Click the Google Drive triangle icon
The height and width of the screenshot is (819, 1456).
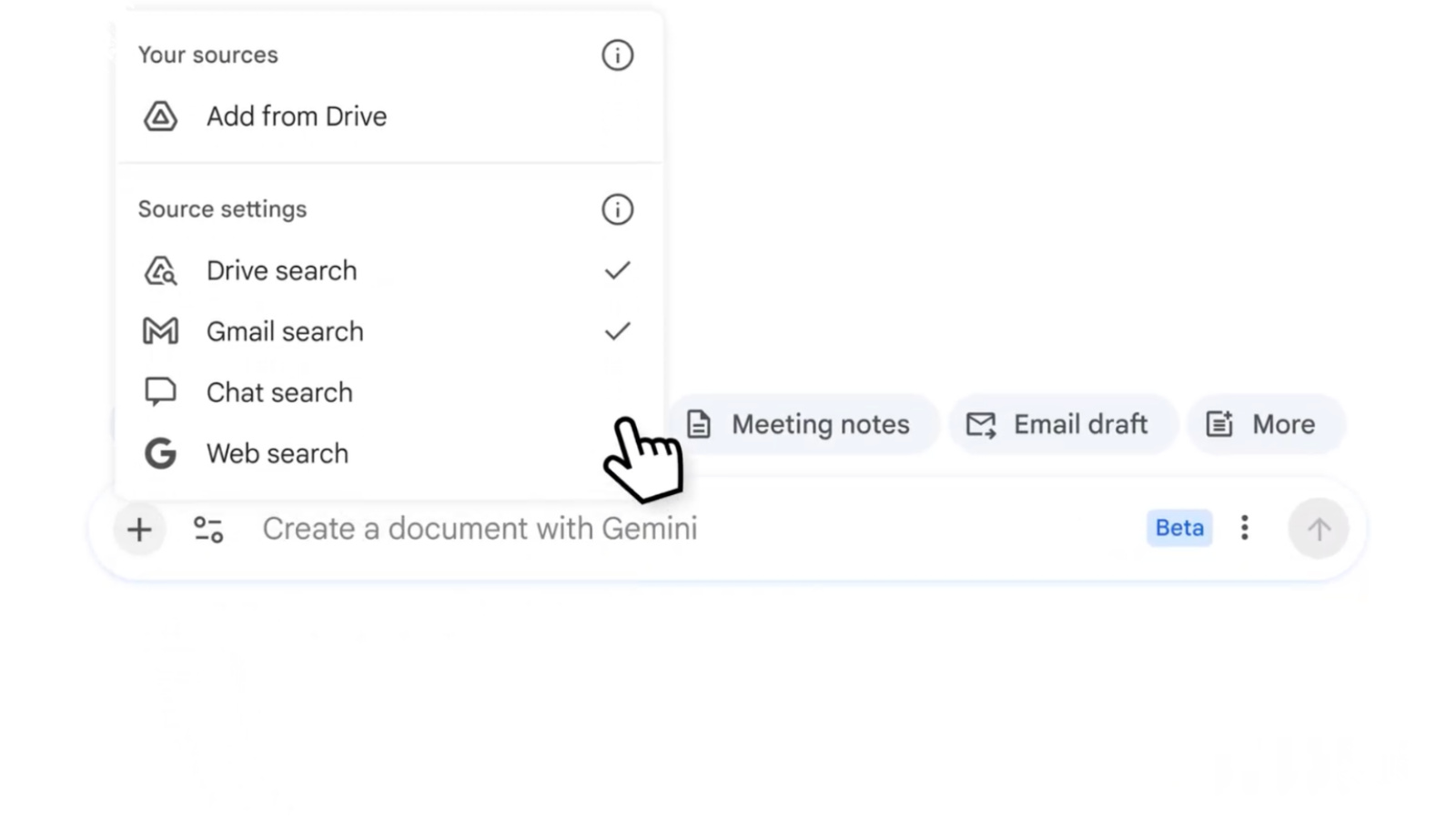[160, 116]
